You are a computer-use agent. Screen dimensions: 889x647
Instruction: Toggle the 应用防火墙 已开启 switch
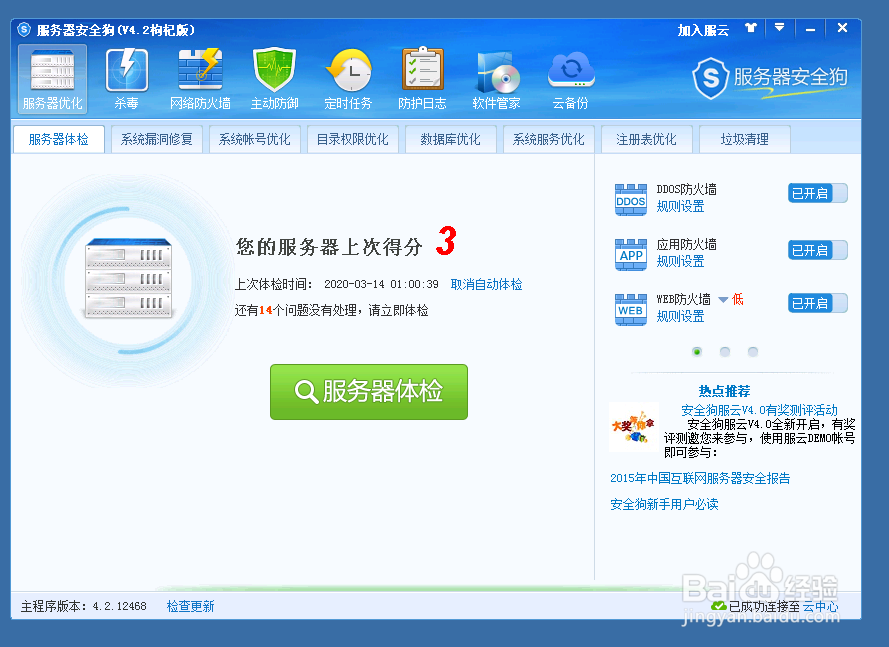pyautogui.click(x=818, y=250)
